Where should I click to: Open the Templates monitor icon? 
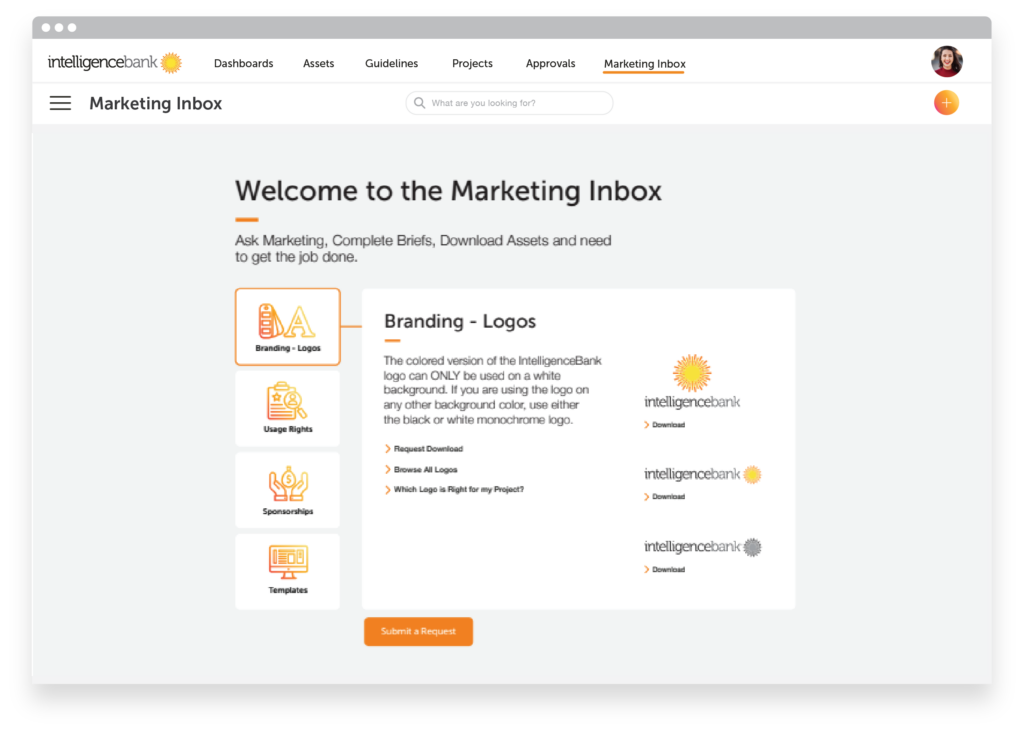(287, 570)
